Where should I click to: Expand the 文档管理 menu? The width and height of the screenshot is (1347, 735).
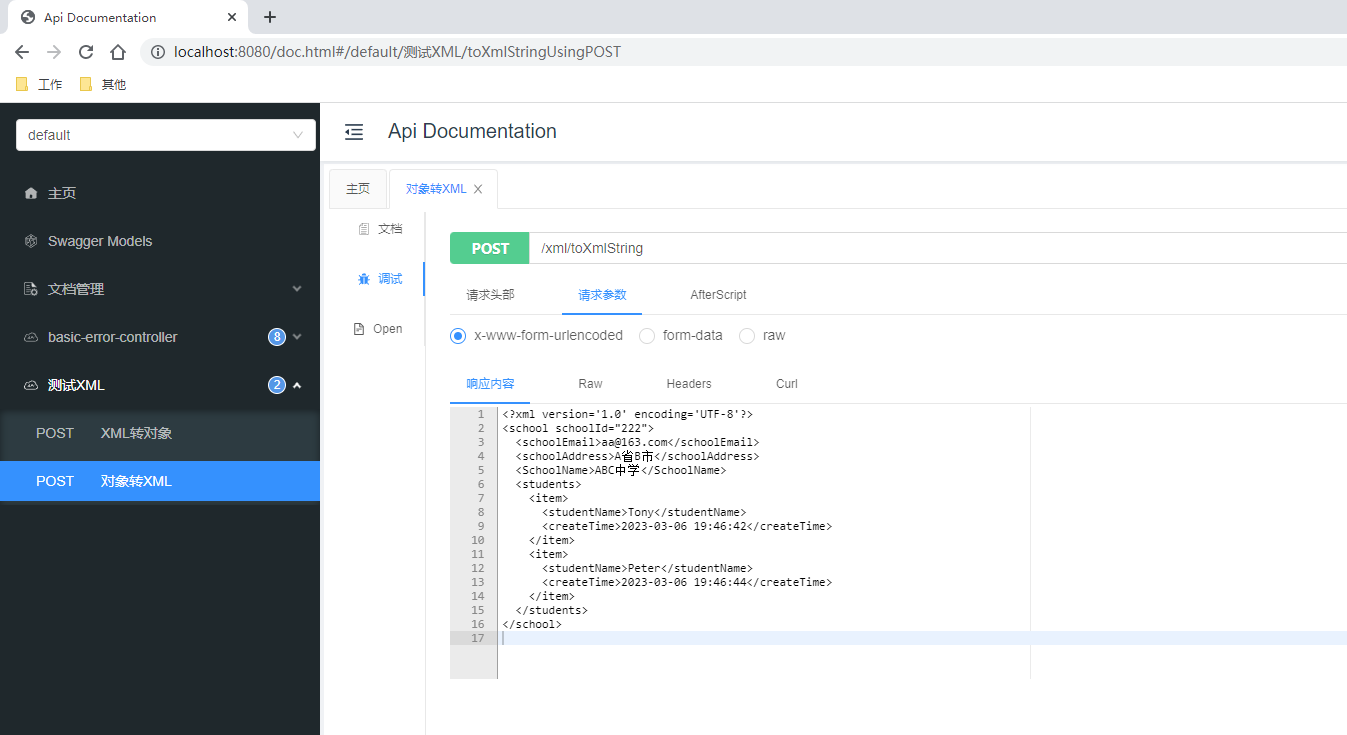coord(160,289)
